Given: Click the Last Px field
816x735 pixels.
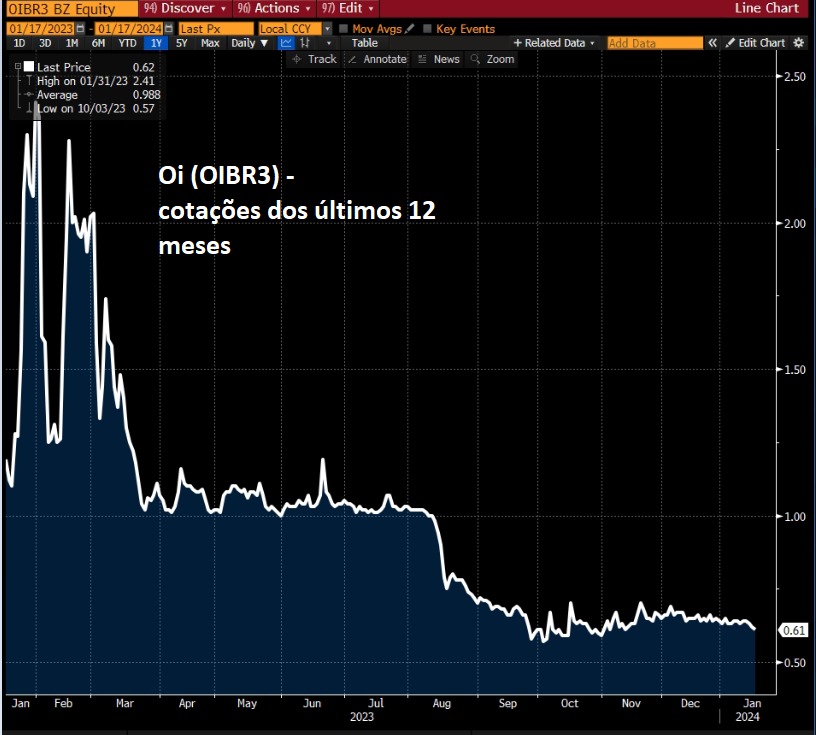Looking at the screenshot, I should click(215, 29).
